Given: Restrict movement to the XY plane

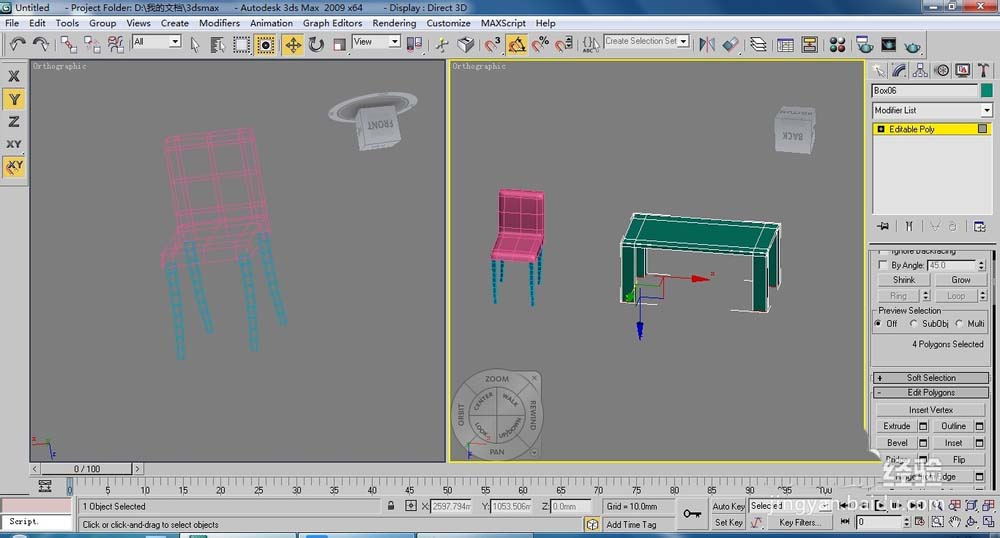Looking at the screenshot, I should (13, 144).
